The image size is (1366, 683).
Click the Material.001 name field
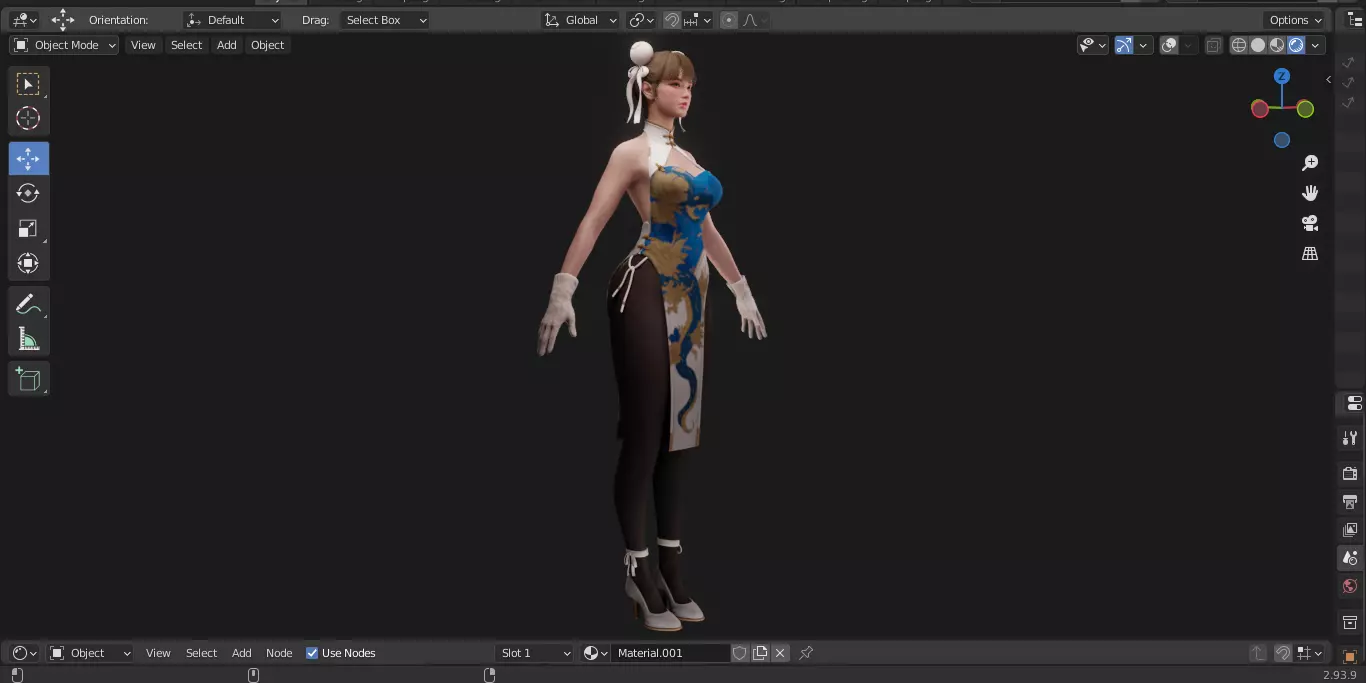point(670,653)
